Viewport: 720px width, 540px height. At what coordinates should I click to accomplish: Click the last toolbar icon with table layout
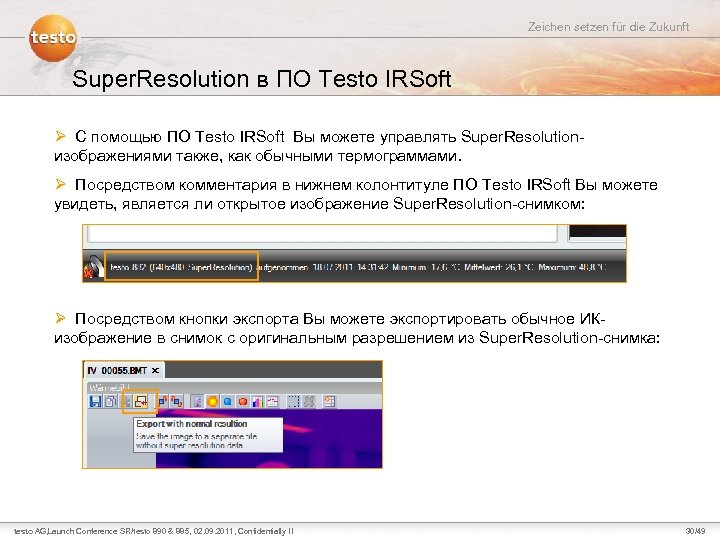tap(329, 402)
